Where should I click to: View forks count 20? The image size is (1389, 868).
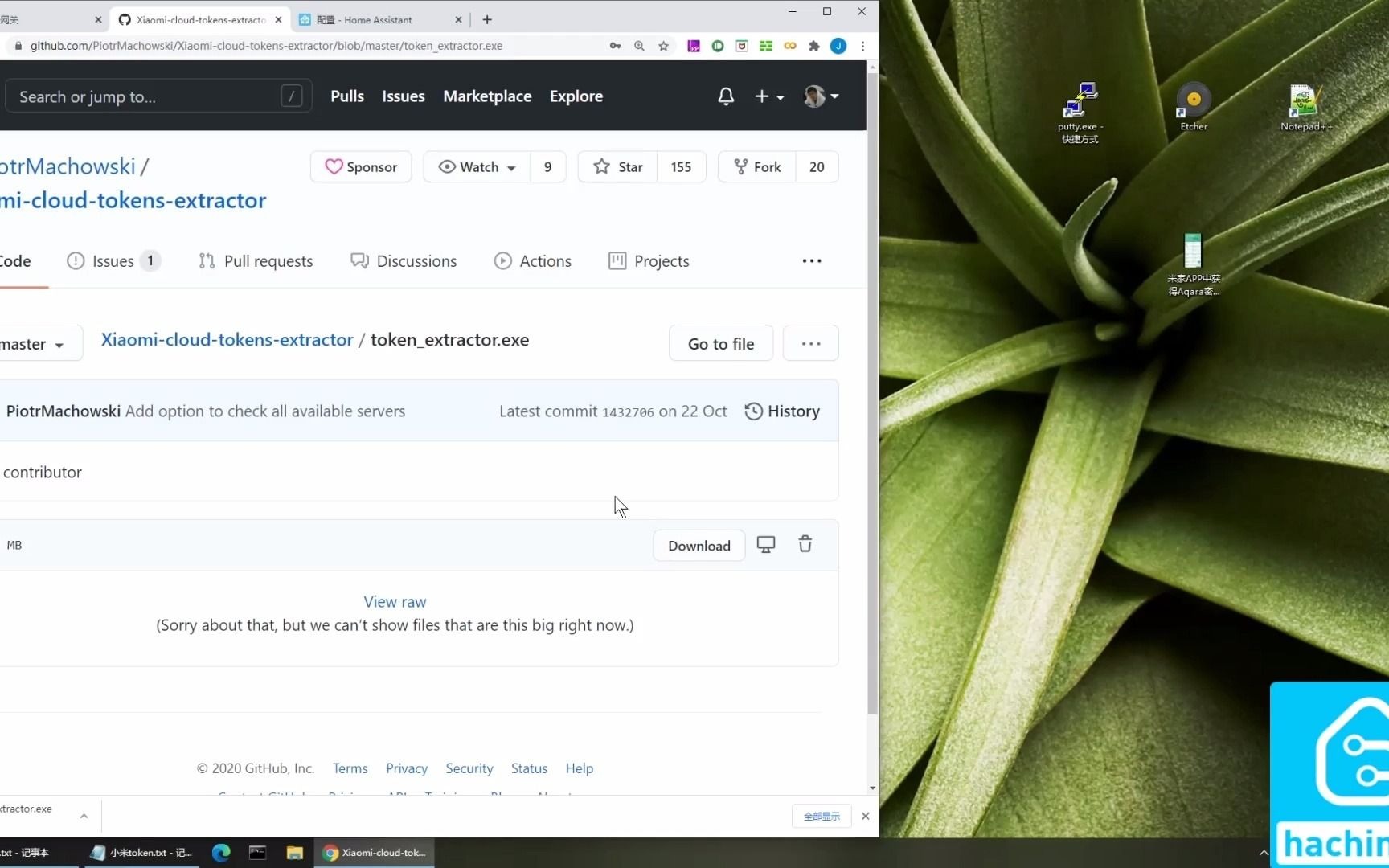point(817,166)
